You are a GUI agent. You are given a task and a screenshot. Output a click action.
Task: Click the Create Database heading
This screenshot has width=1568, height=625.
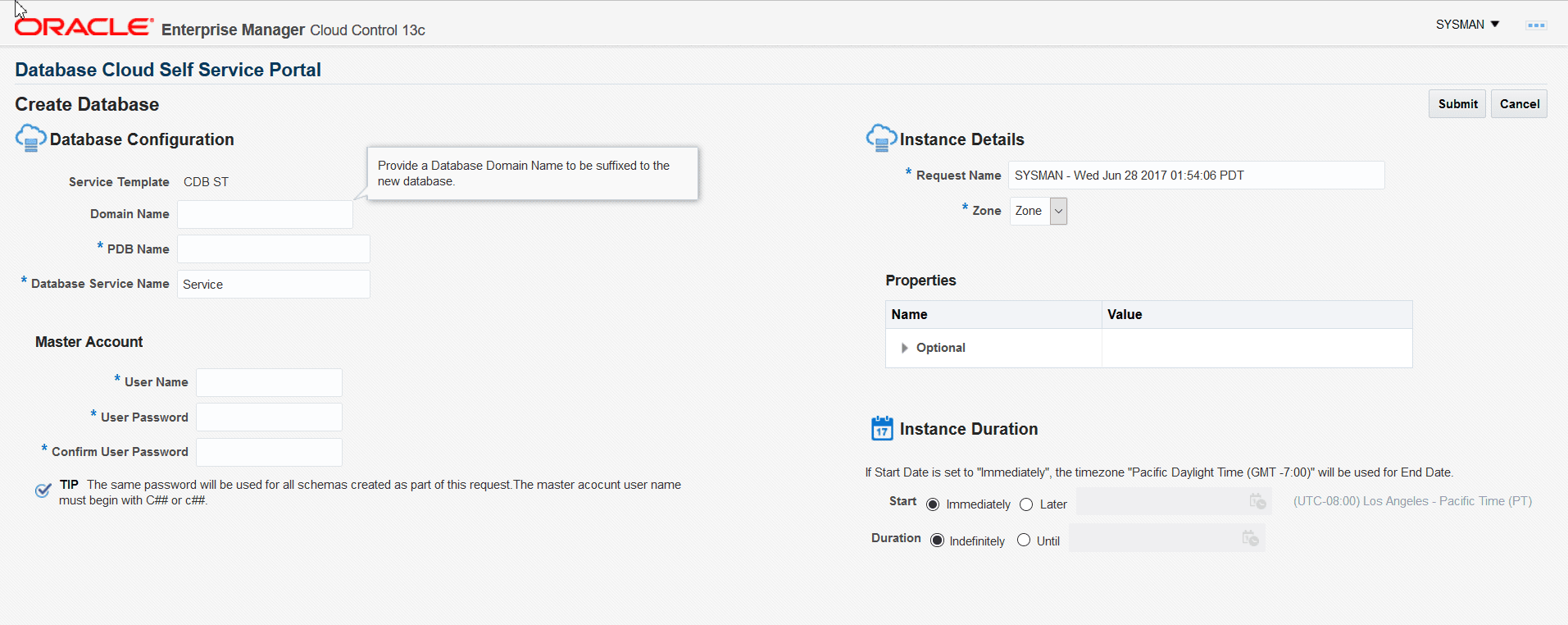click(x=87, y=104)
